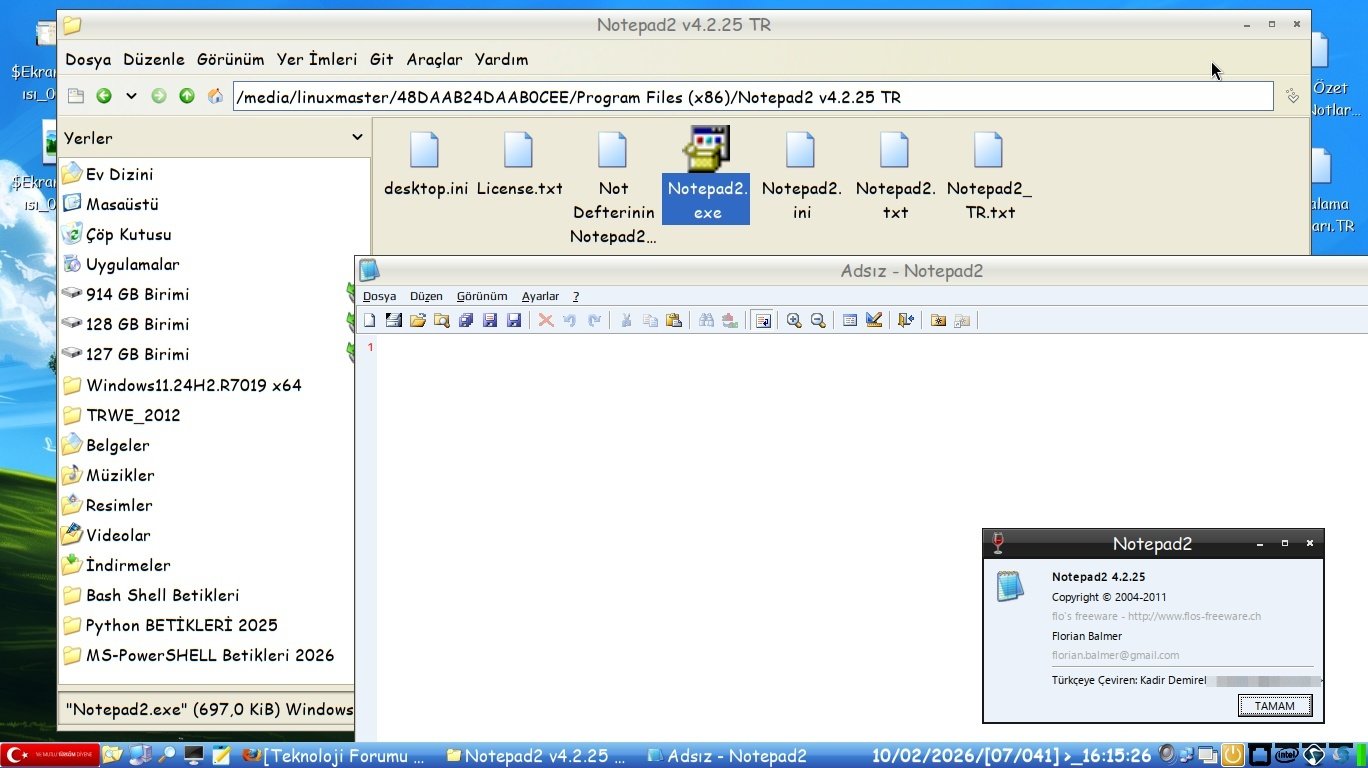Click TAMAM in the Notepad2 about dialog
The image size is (1368, 768).
tap(1275, 705)
